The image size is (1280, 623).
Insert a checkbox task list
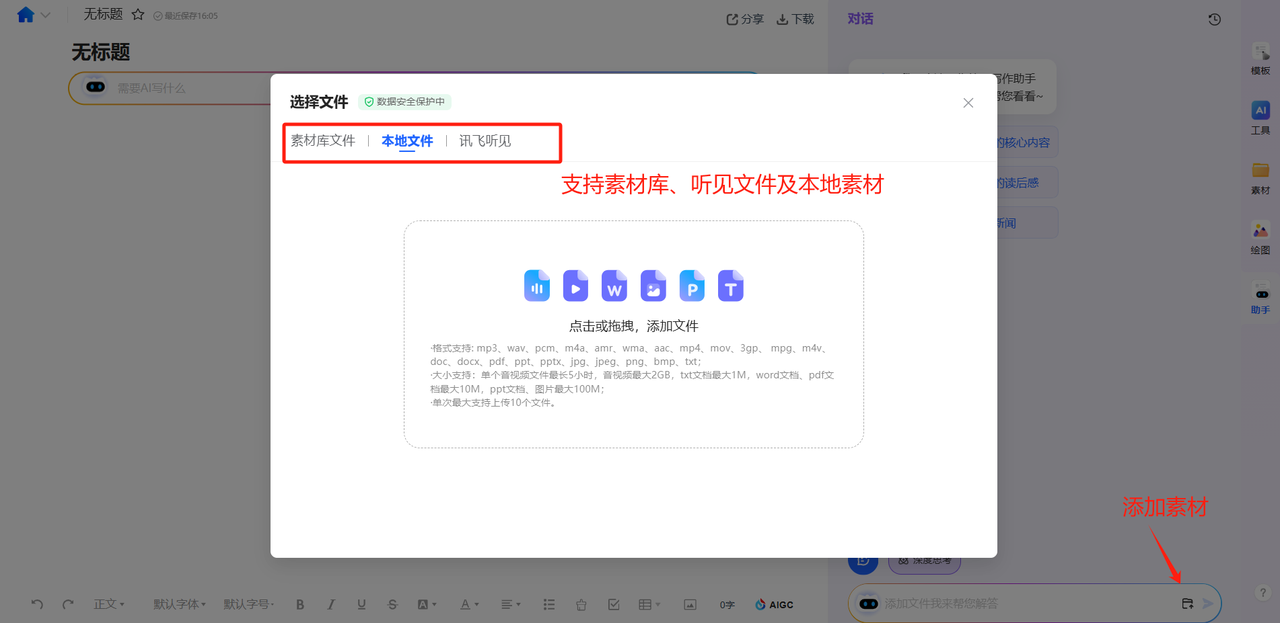click(x=614, y=604)
